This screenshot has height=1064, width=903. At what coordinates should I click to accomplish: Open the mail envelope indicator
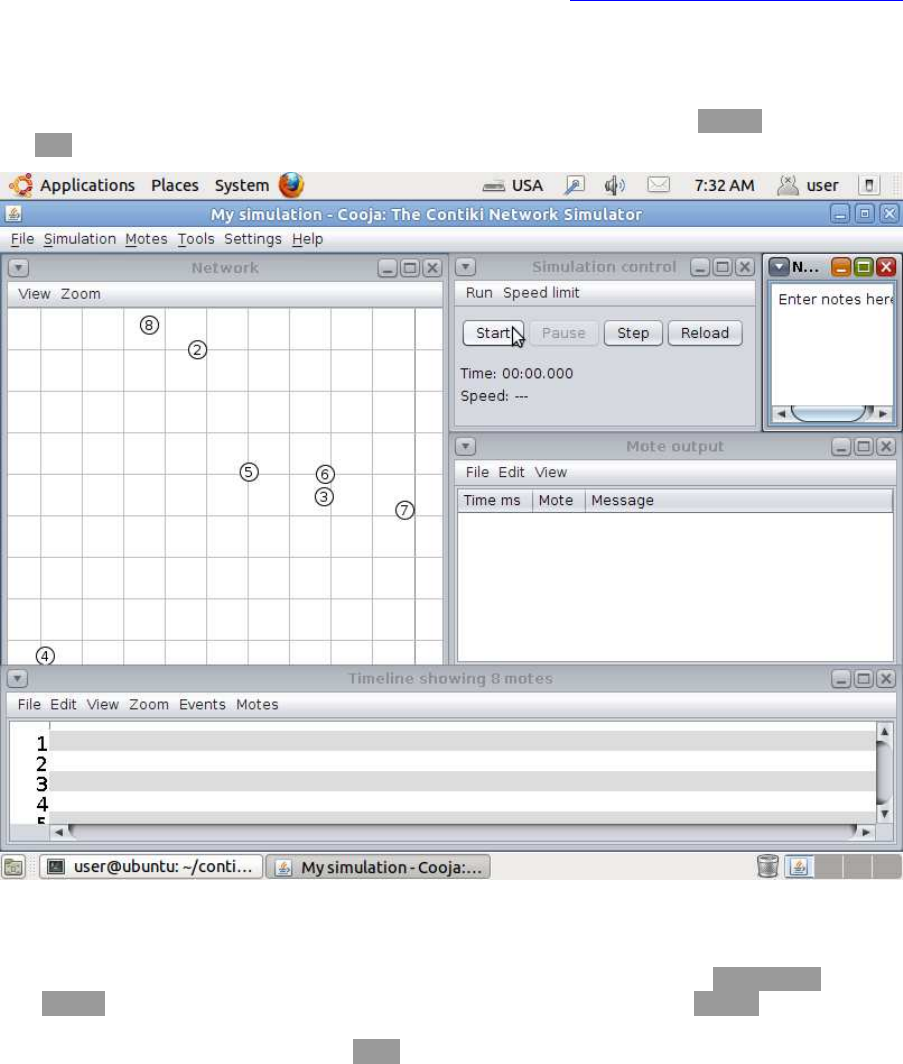click(x=658, y=185)
